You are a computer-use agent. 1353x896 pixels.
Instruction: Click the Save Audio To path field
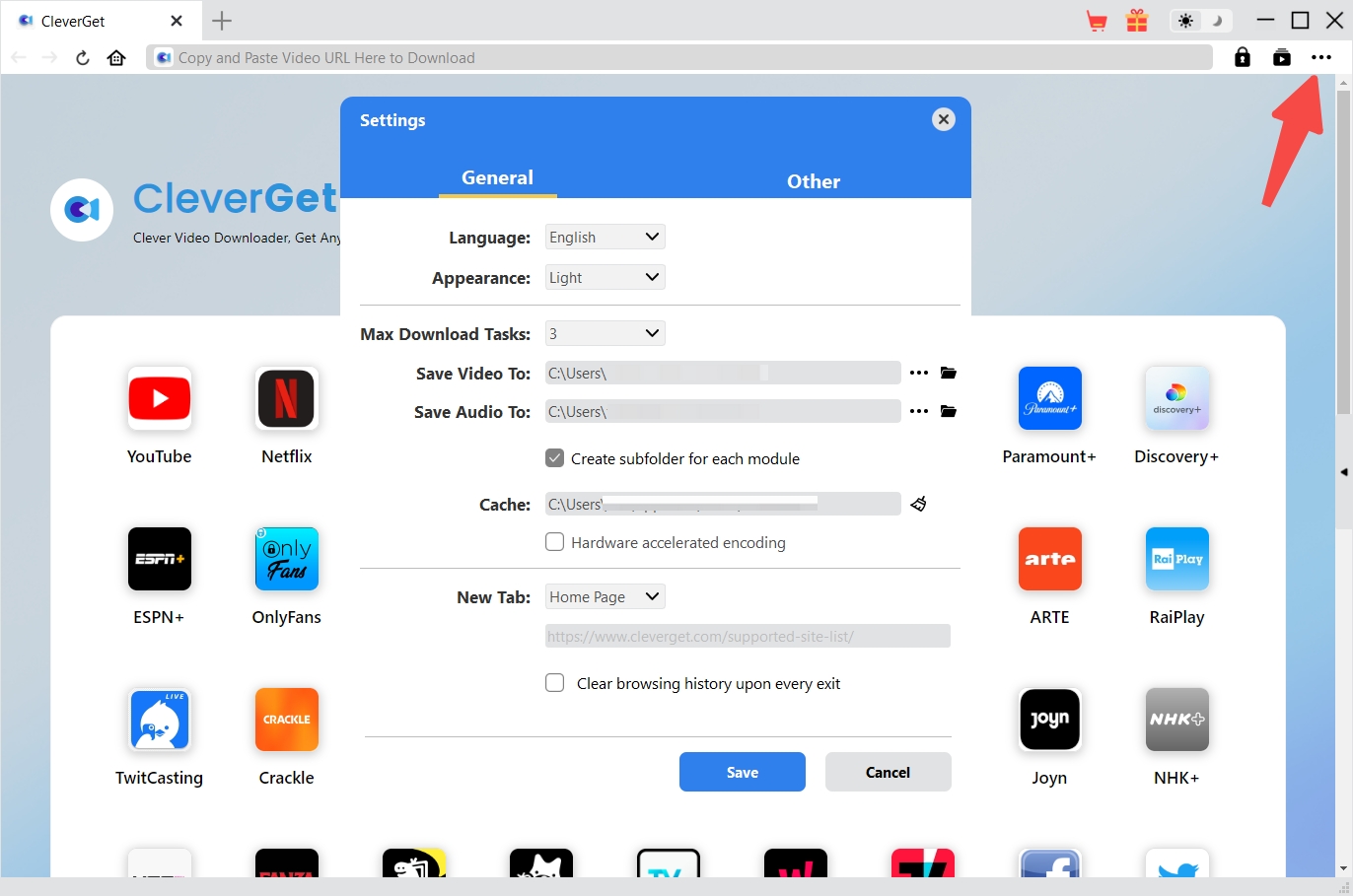point(723,411)
